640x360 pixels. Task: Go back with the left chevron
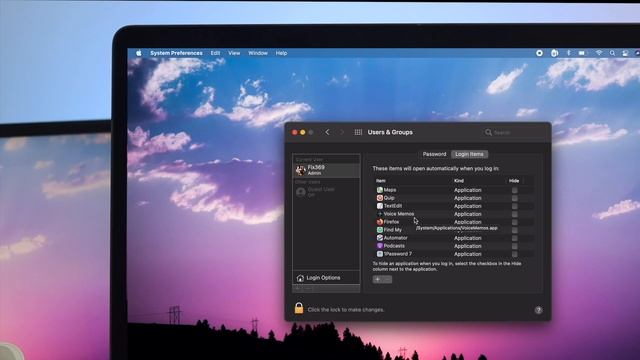[327, 132]
